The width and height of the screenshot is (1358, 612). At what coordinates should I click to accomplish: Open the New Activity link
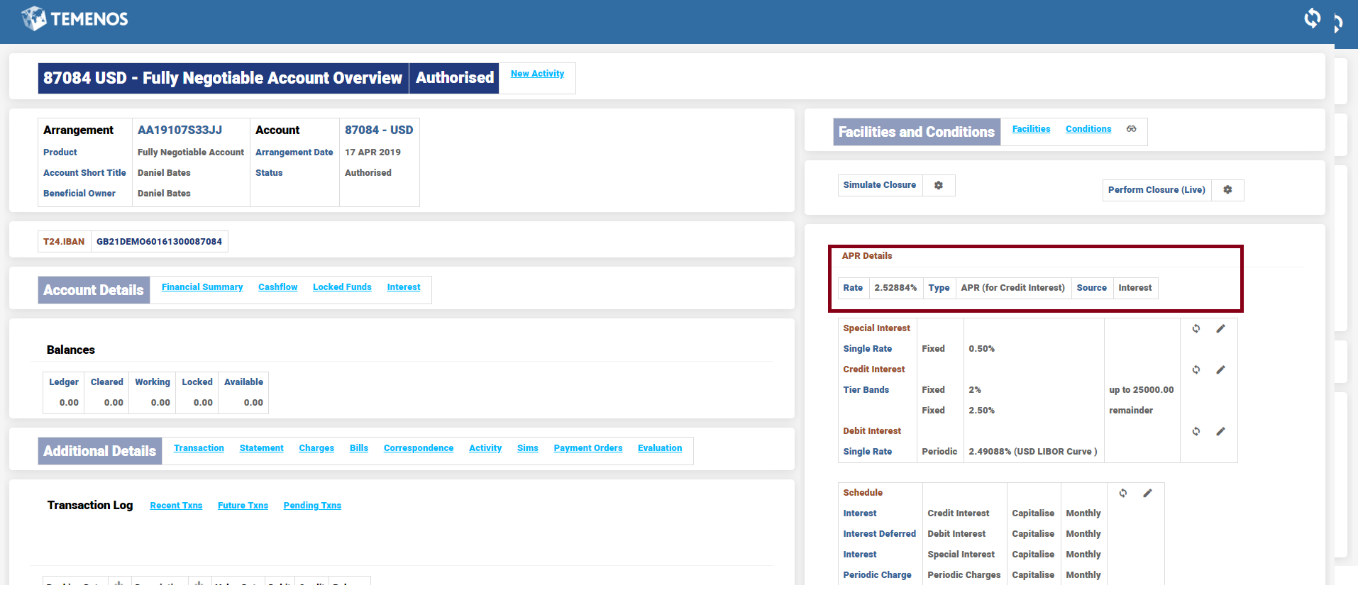537,74
